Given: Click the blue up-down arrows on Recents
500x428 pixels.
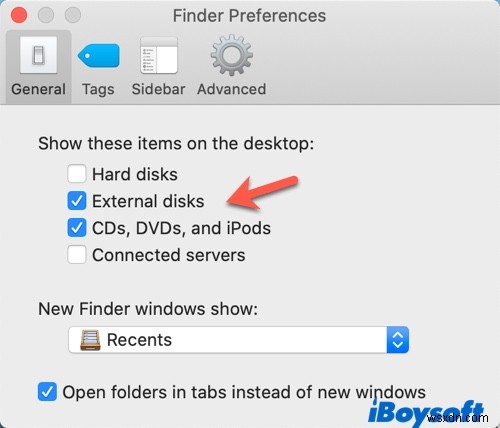Looking at the screenshot, I should point(398,340).
